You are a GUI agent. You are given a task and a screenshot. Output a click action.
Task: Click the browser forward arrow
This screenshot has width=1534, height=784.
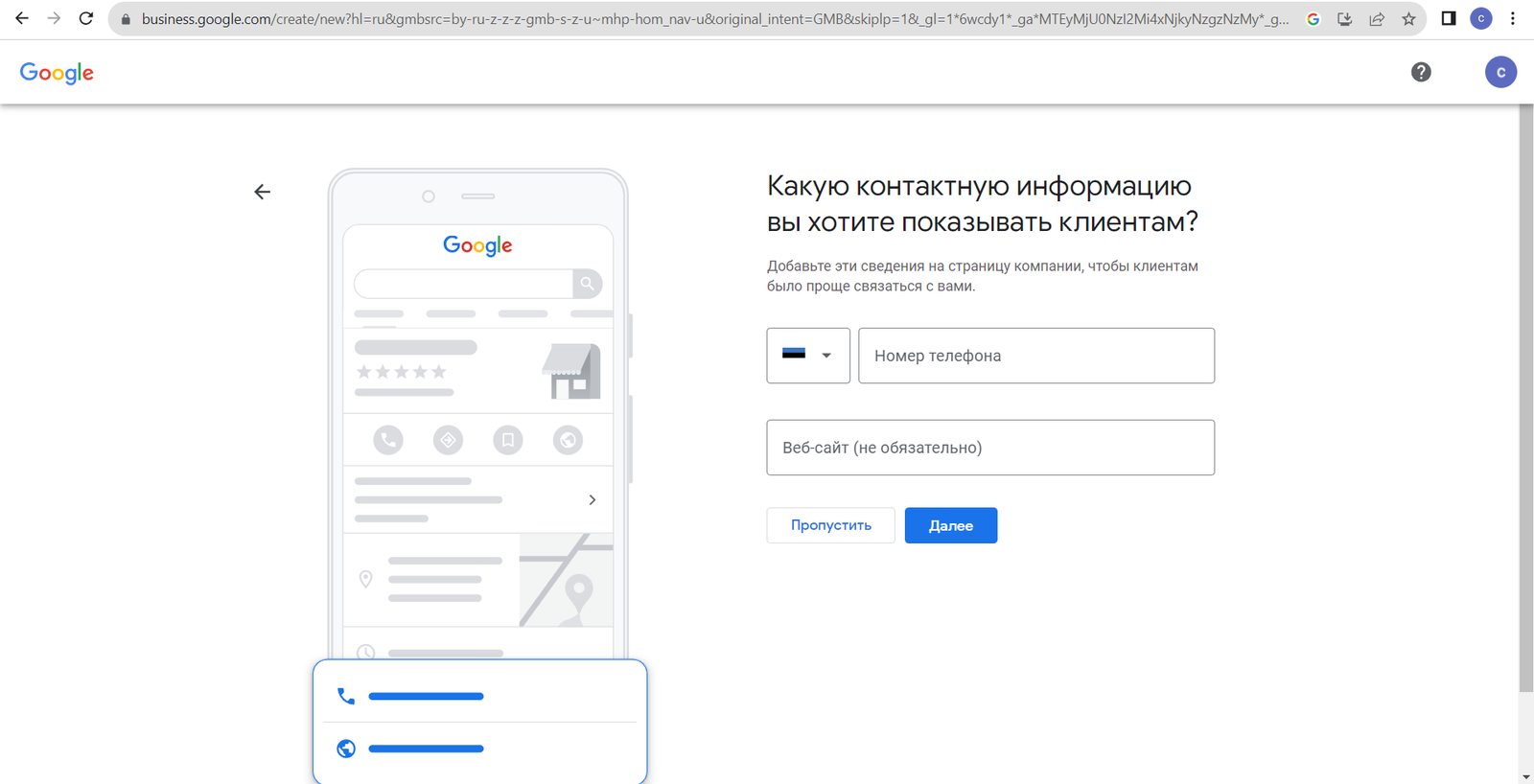click(54, 18)
